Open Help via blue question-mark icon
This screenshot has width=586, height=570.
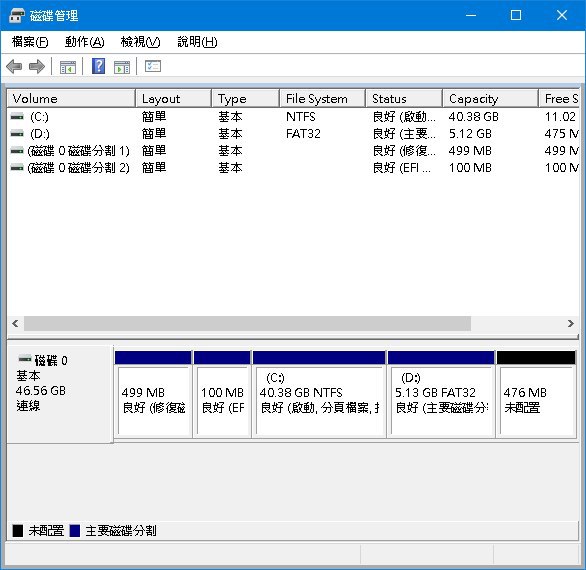click(98, 66)
